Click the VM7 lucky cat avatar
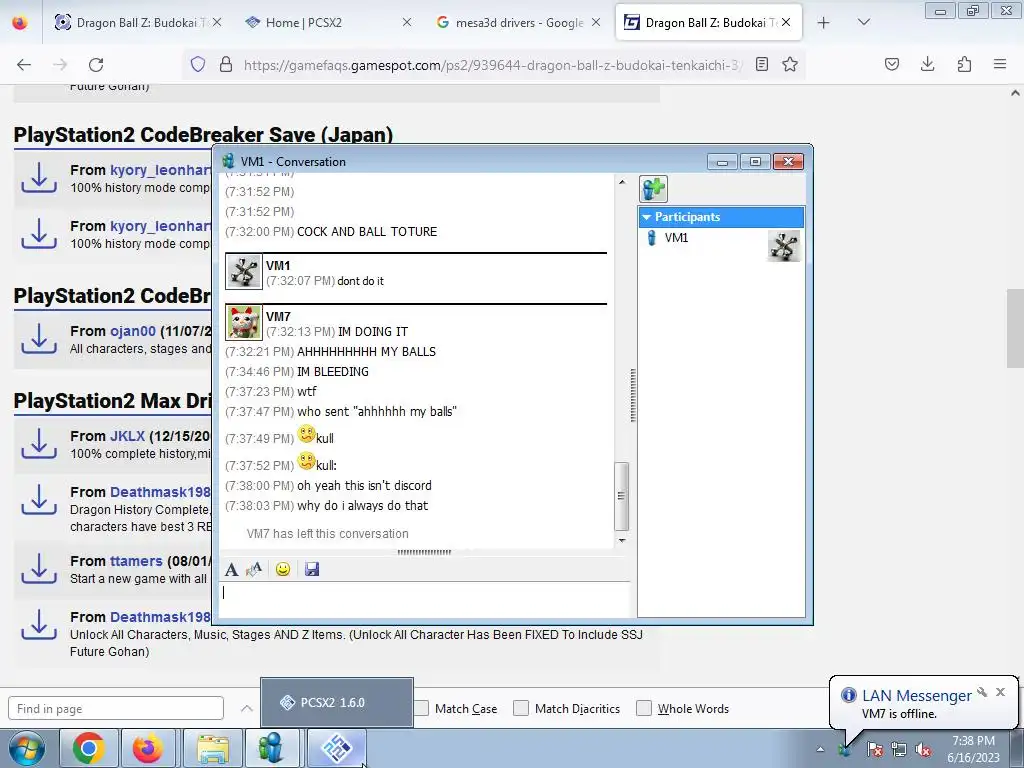 (x=244, y=322)
